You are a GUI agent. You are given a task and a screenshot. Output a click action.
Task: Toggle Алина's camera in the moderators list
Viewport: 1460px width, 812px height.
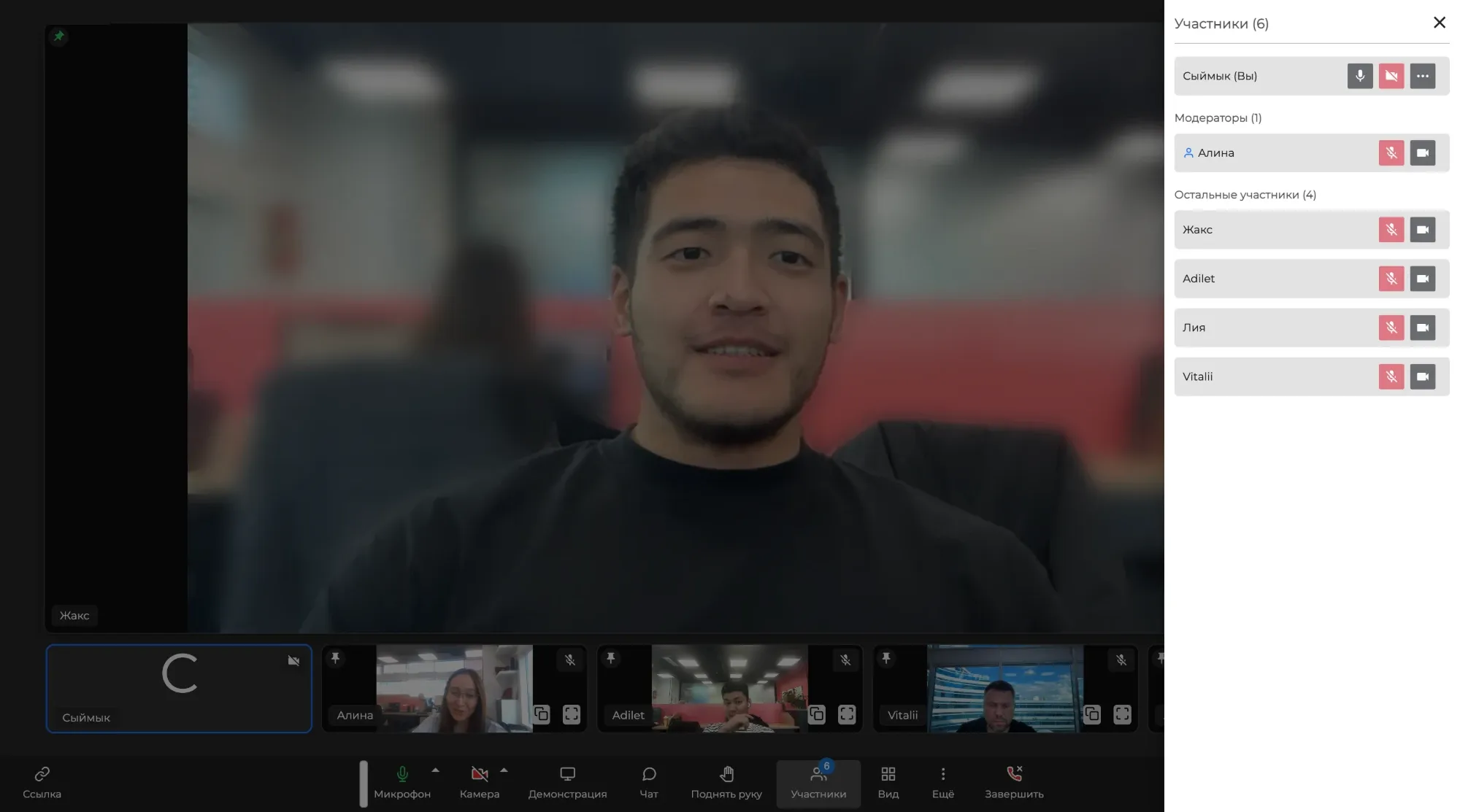click(x=1423, y=152)
